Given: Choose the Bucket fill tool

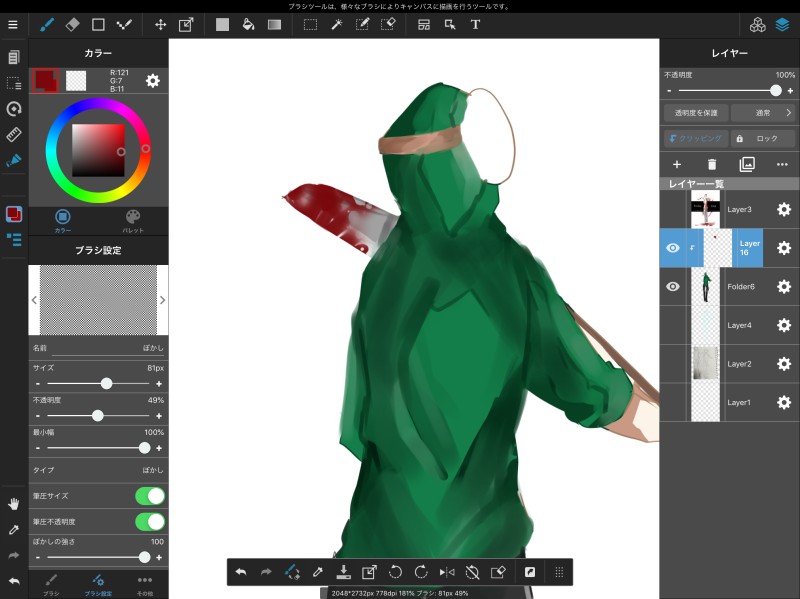Looking at the screenshot, I should 248,24.
